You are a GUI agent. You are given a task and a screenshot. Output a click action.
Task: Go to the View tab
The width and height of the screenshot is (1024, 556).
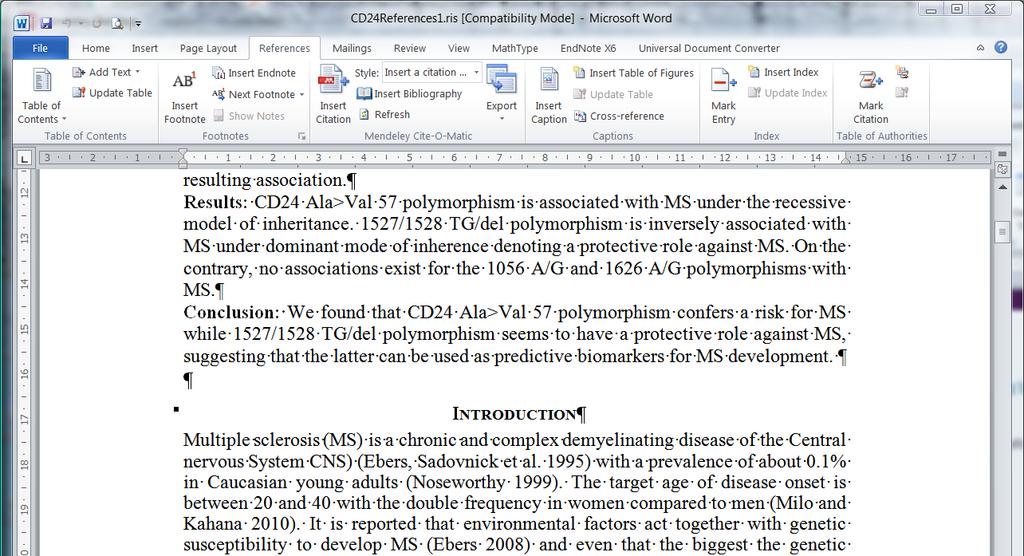pos(458,48)
